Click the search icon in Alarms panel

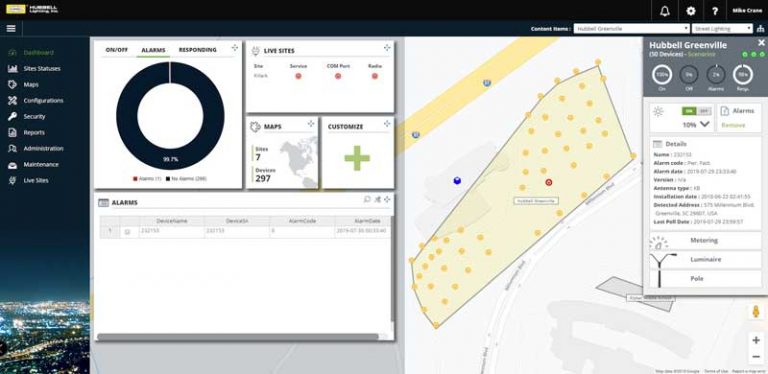click(367, 199)
